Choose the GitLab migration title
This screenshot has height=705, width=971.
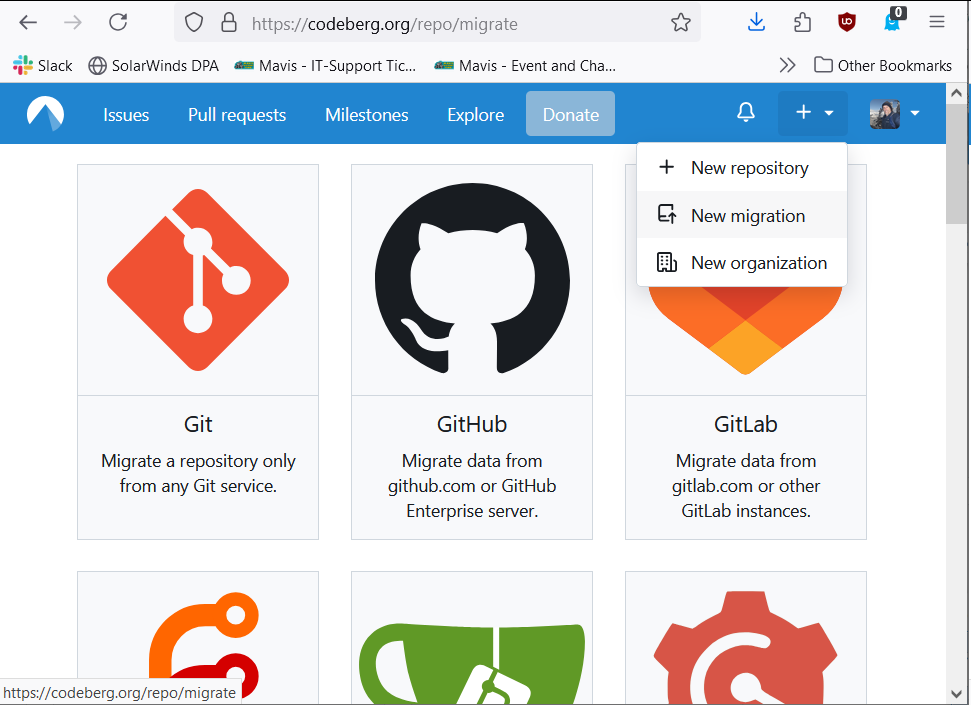pos(746,424)
